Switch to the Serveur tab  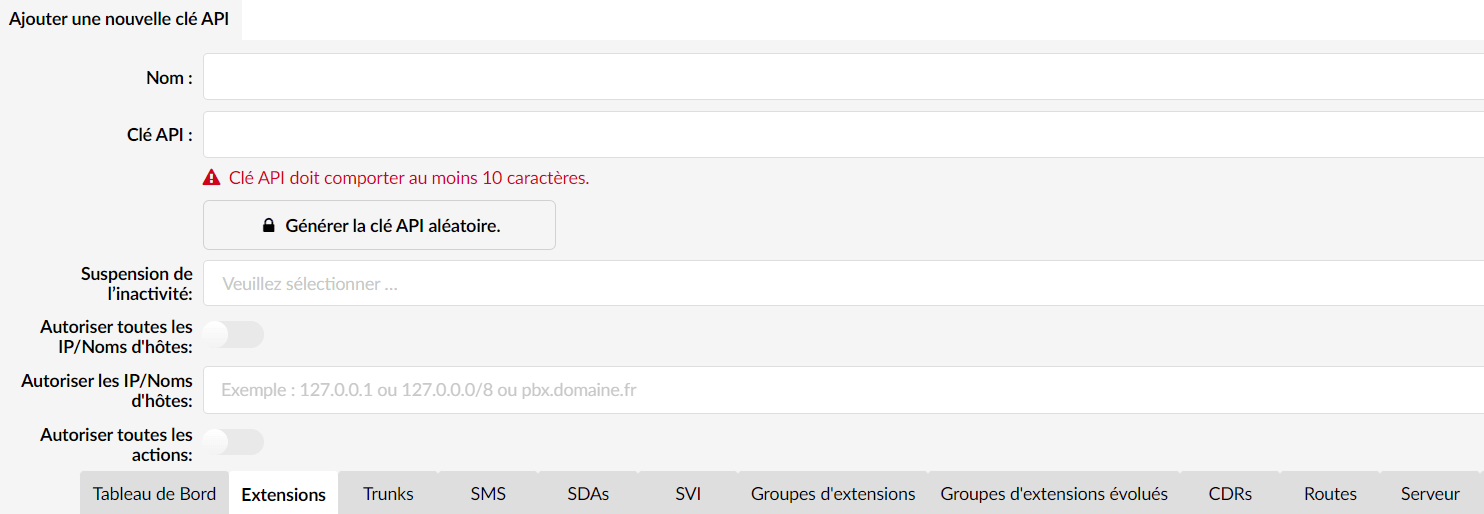coord(1430,493)
